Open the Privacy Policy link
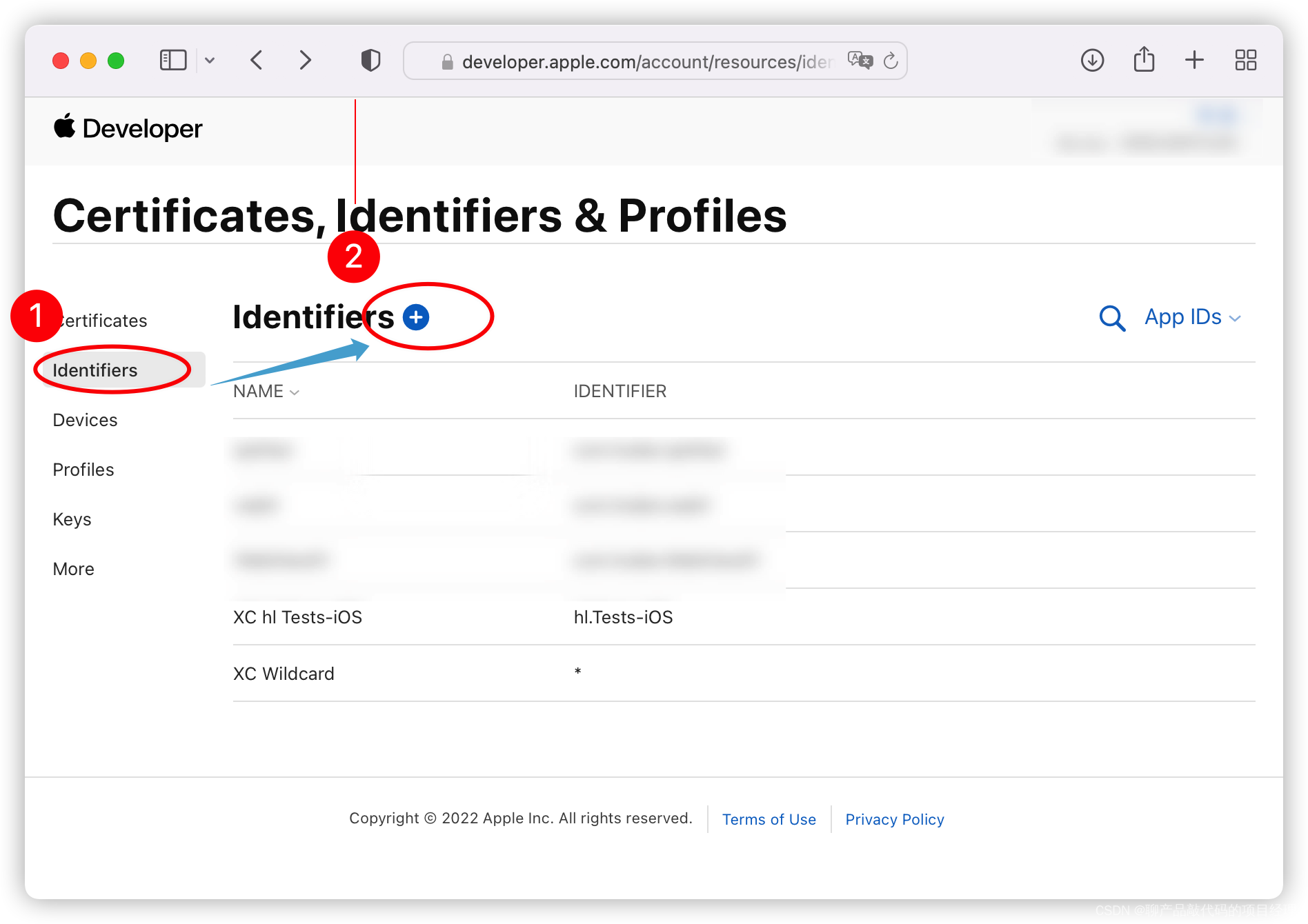 tap(895, 819)
